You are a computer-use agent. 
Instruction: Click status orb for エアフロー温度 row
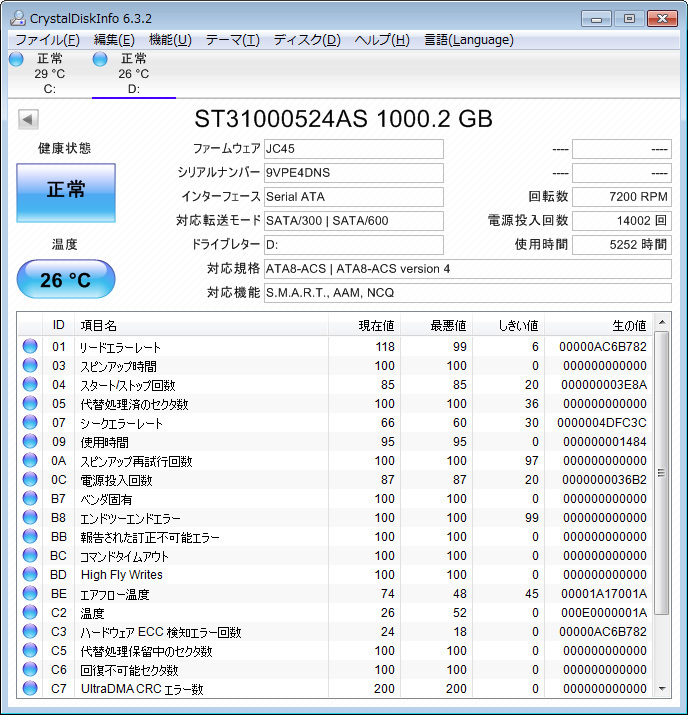click(x=30, y=594)
